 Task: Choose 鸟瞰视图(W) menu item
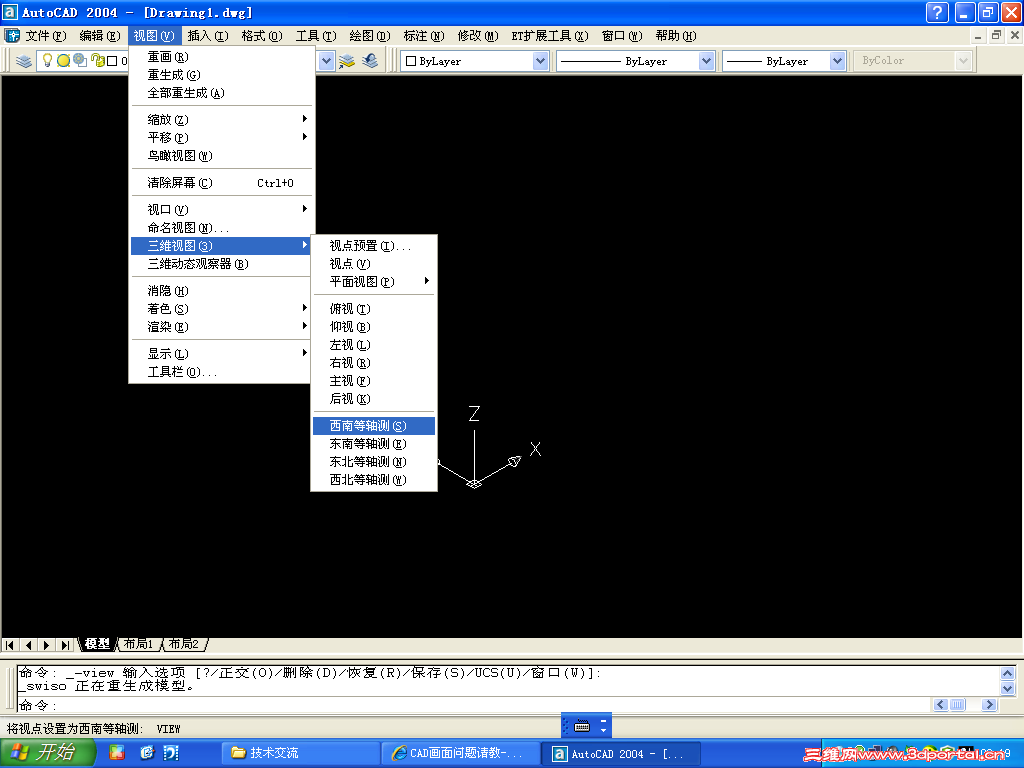(x=221, y=156)
